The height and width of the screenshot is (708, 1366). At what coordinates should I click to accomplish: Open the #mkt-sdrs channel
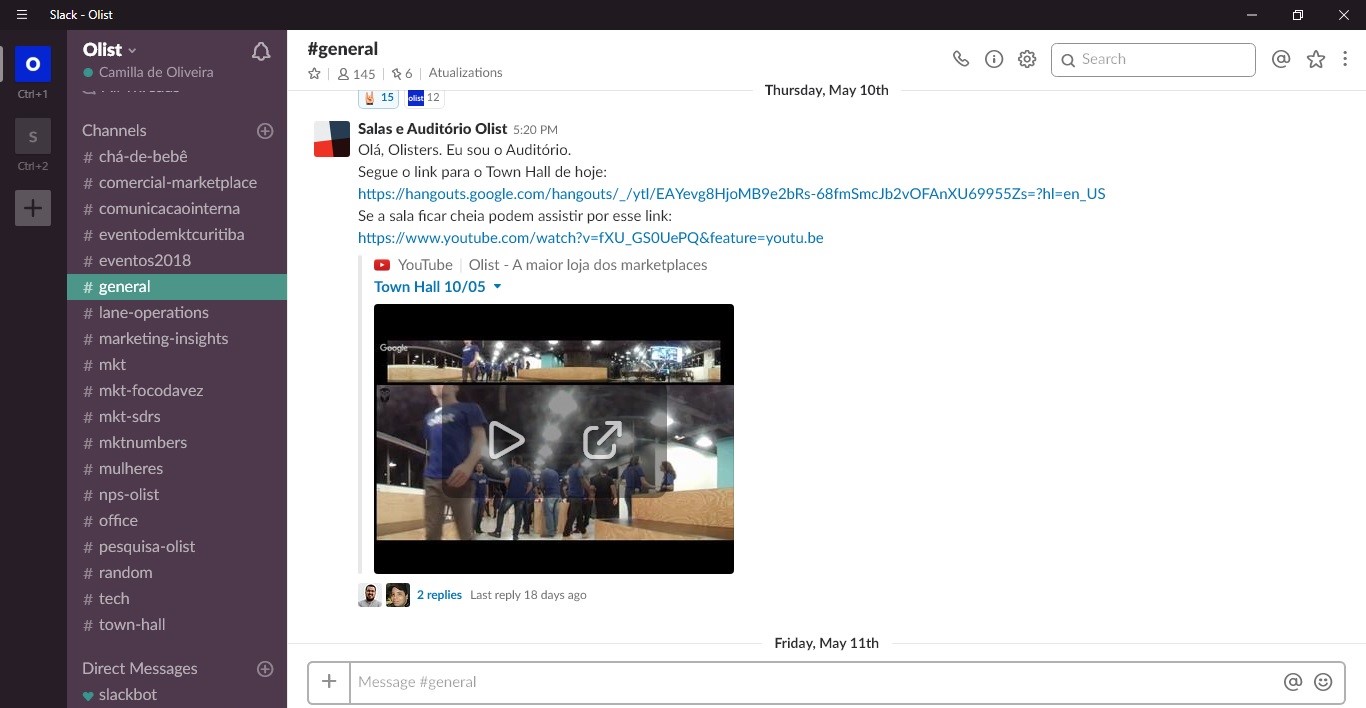[177, 417]
